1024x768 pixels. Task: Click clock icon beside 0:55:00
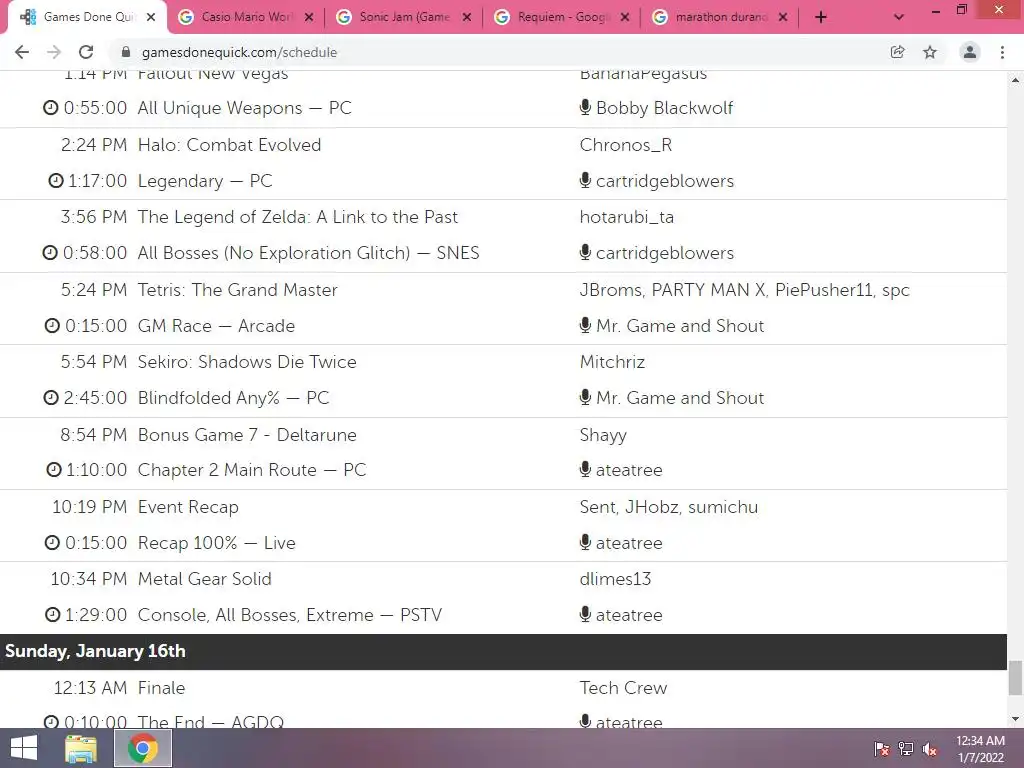click(51, 107)
